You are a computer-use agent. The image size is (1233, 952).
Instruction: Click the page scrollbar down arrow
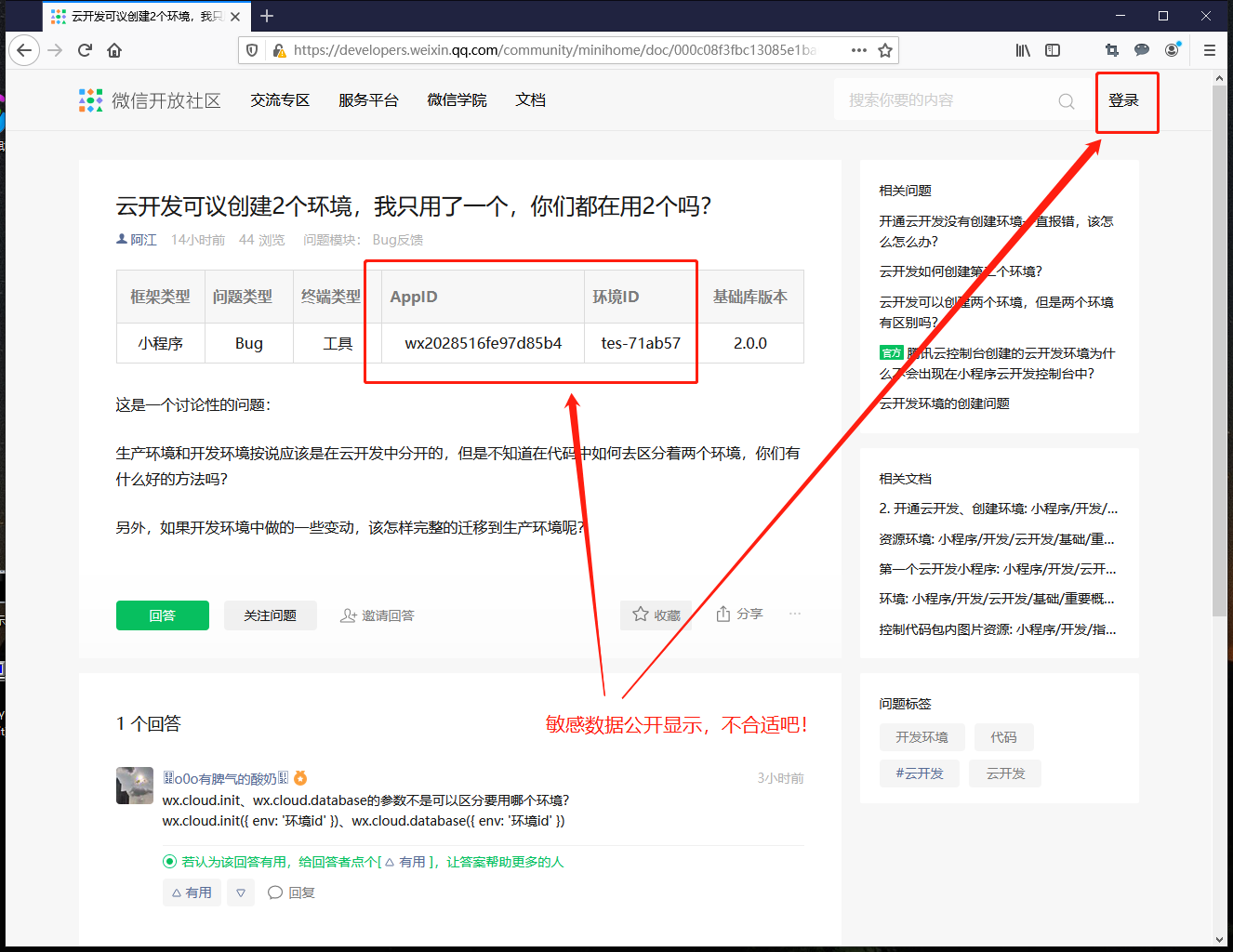tap(1219, 939)
